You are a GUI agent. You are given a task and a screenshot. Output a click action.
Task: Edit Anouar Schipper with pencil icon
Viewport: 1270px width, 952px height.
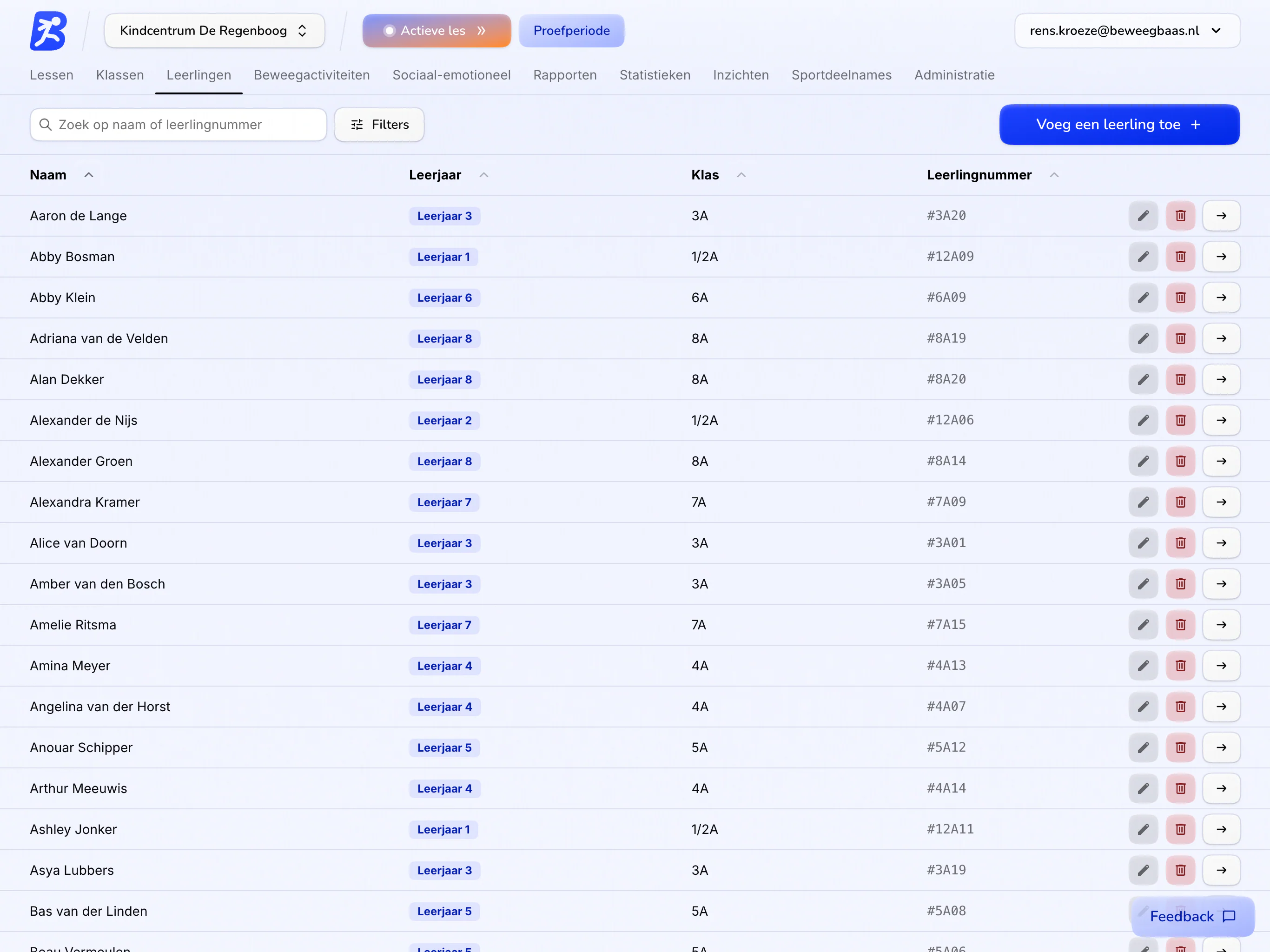[x=1143, y=747]
